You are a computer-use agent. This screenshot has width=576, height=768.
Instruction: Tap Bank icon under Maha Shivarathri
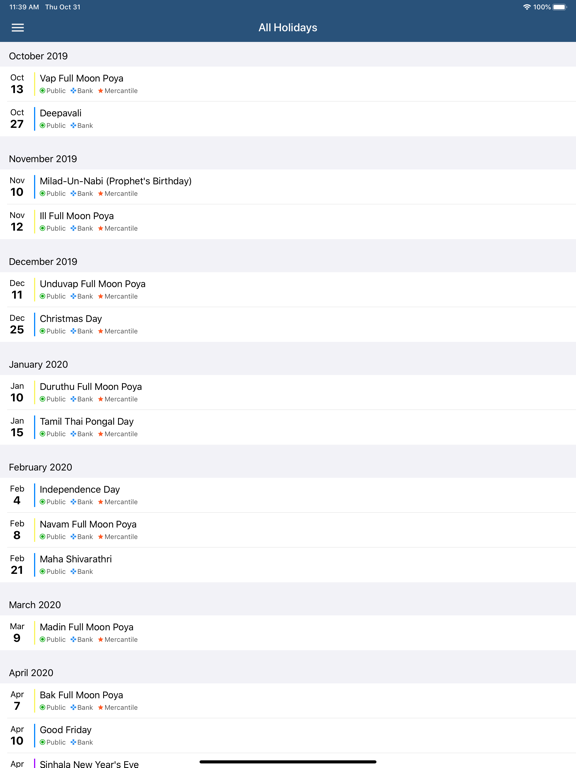point(73,572)
